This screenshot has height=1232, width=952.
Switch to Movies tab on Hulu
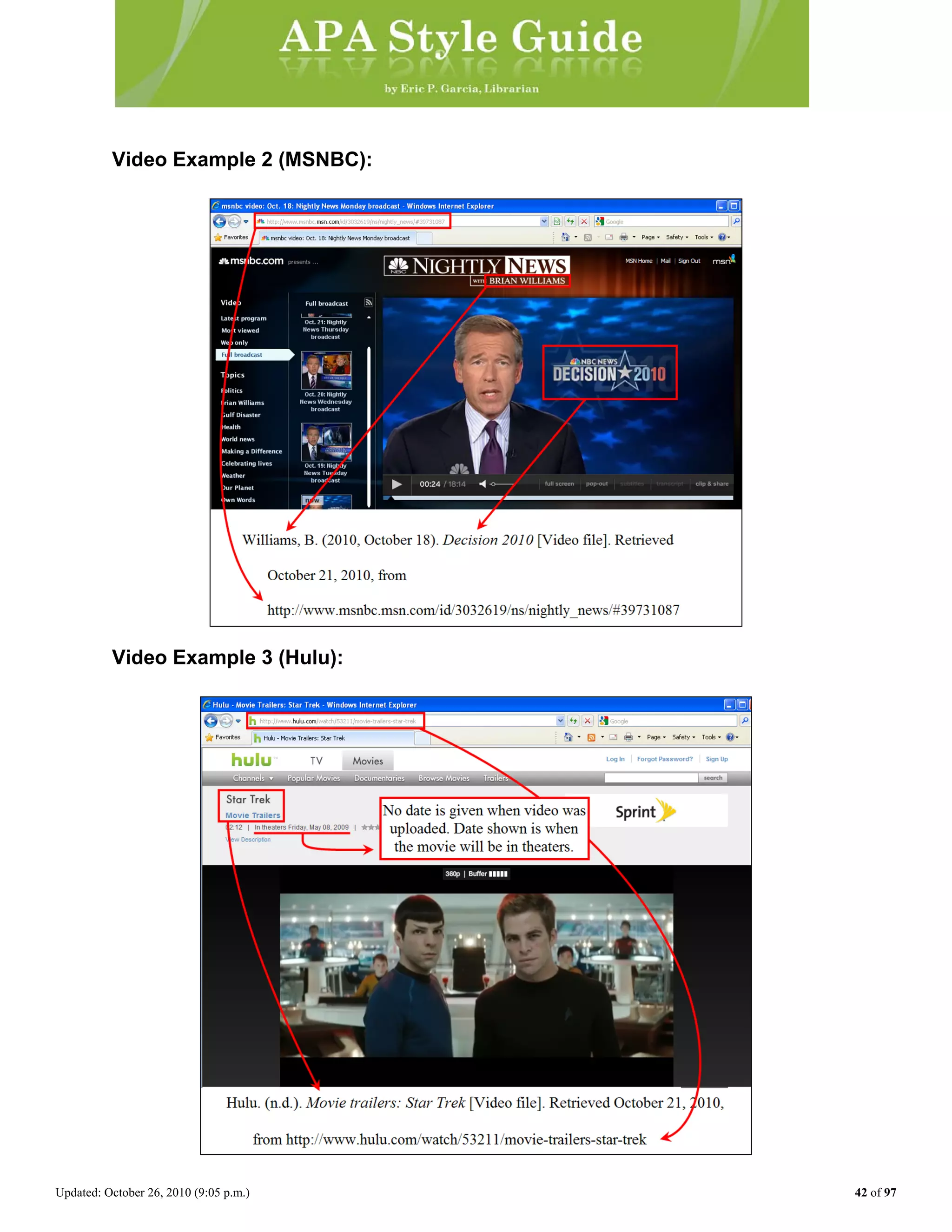click(368, 761)
